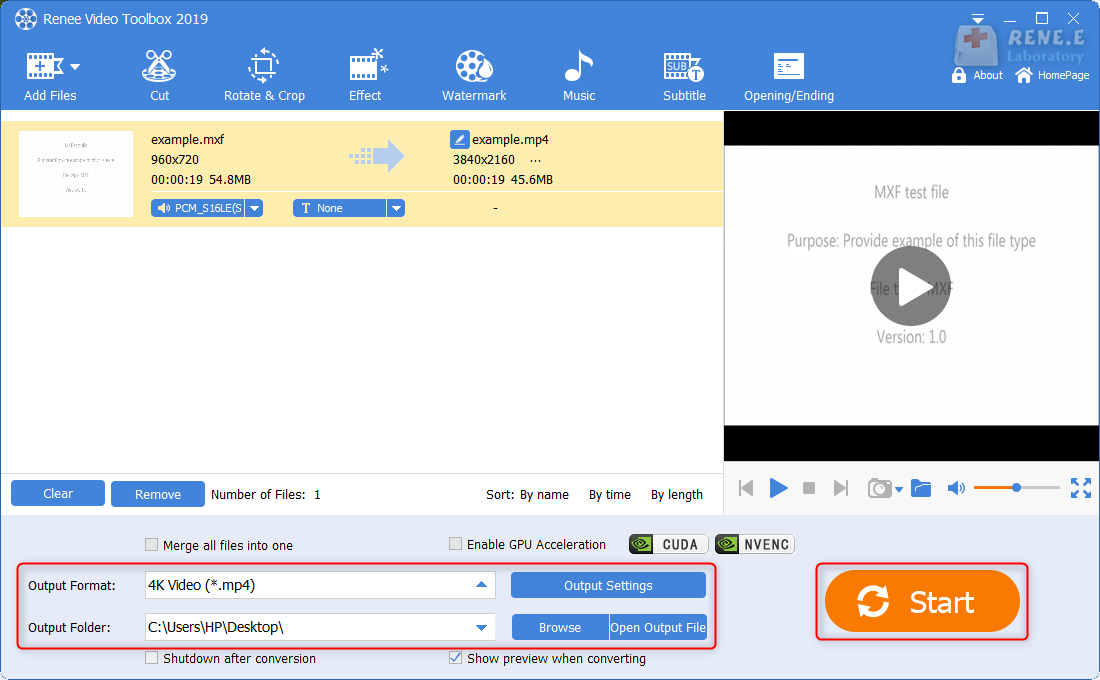Sort files By length
The image size is (1100, 680).
676,495
